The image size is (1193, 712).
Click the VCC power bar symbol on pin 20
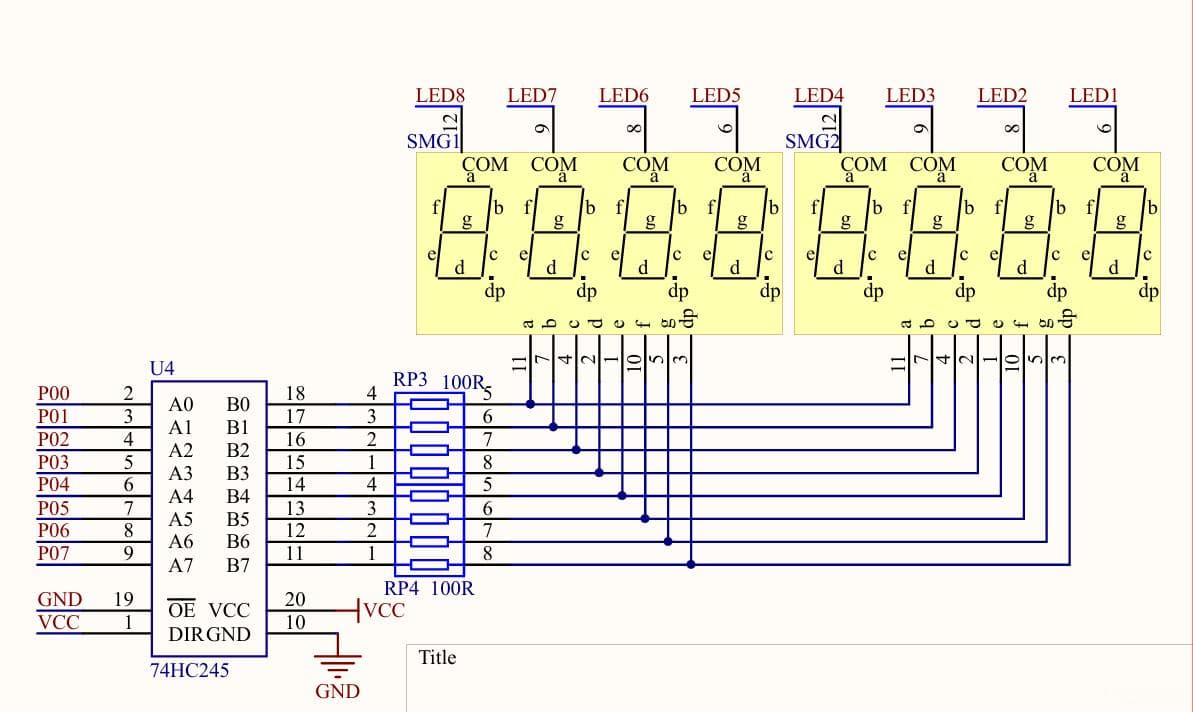tap(358, 610)
